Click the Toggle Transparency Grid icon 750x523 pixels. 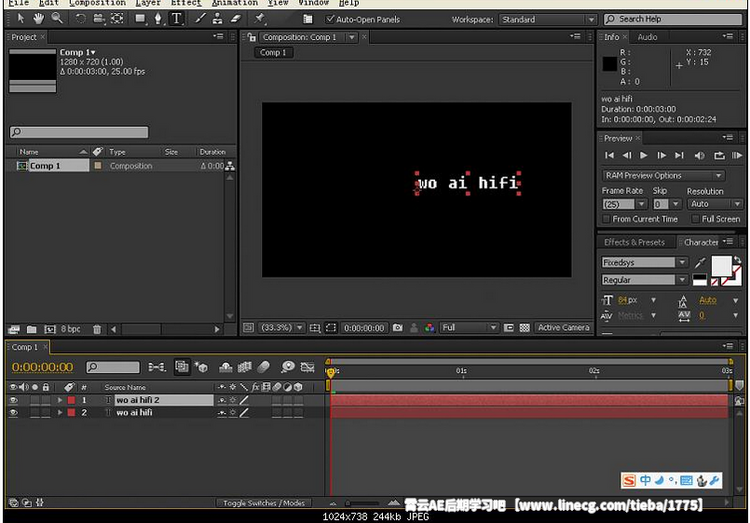[525, 328]
